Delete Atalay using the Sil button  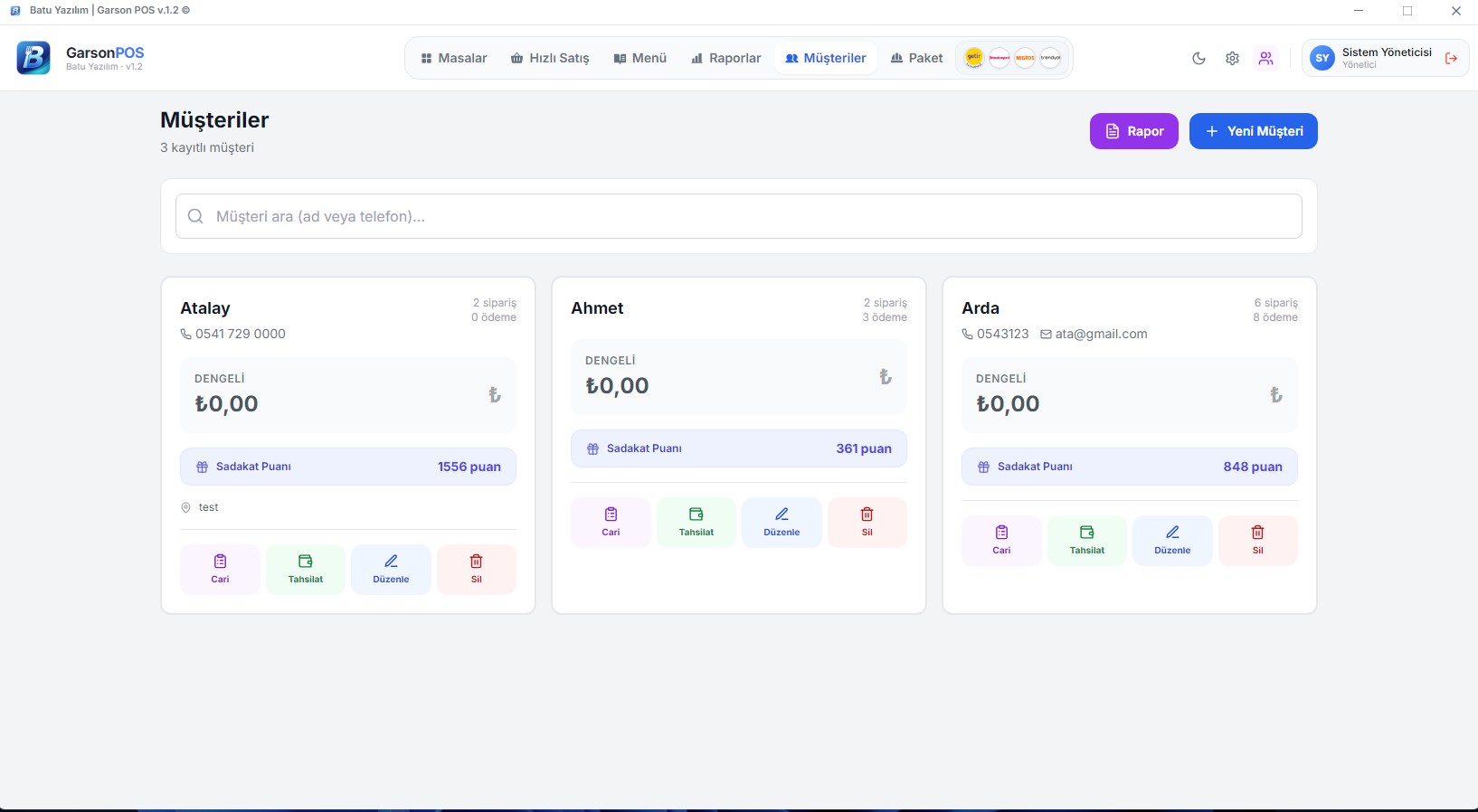point(476,569)
